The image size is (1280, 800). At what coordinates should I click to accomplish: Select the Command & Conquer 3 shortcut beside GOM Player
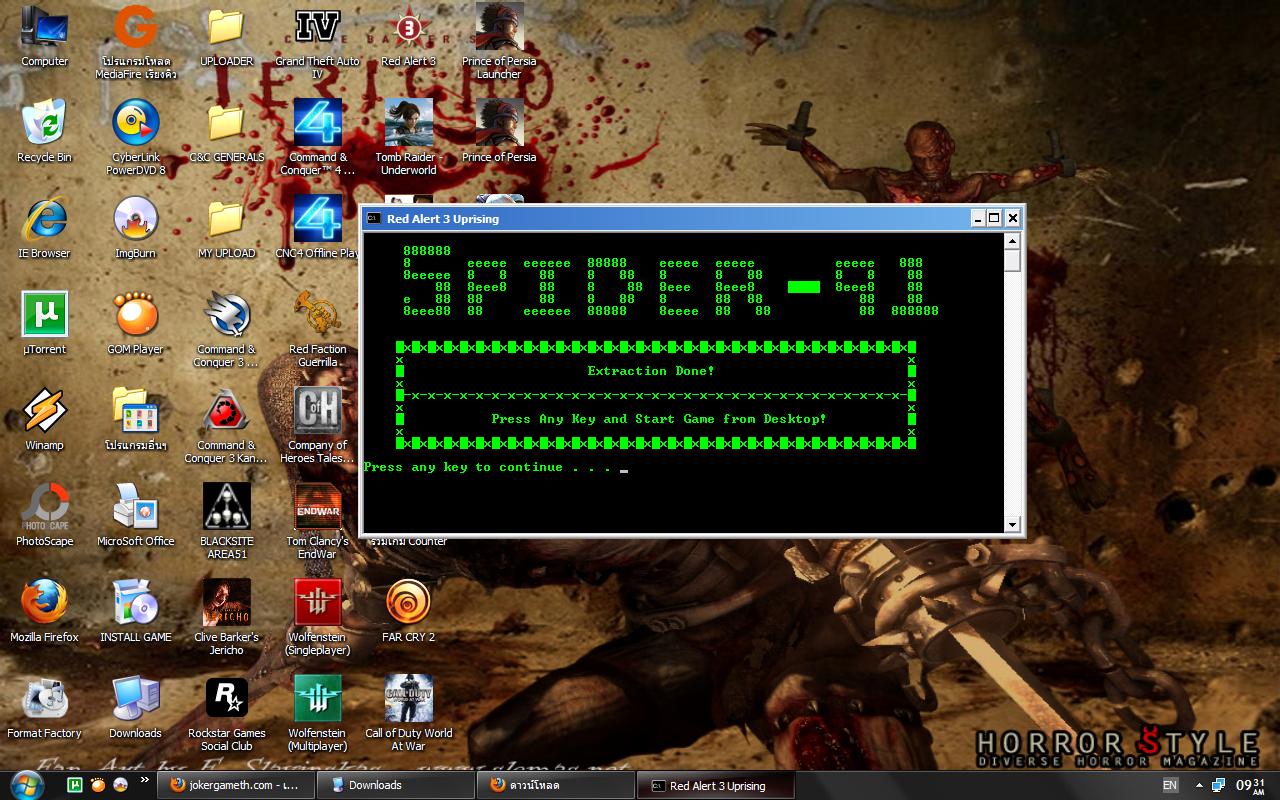point(227,329)
